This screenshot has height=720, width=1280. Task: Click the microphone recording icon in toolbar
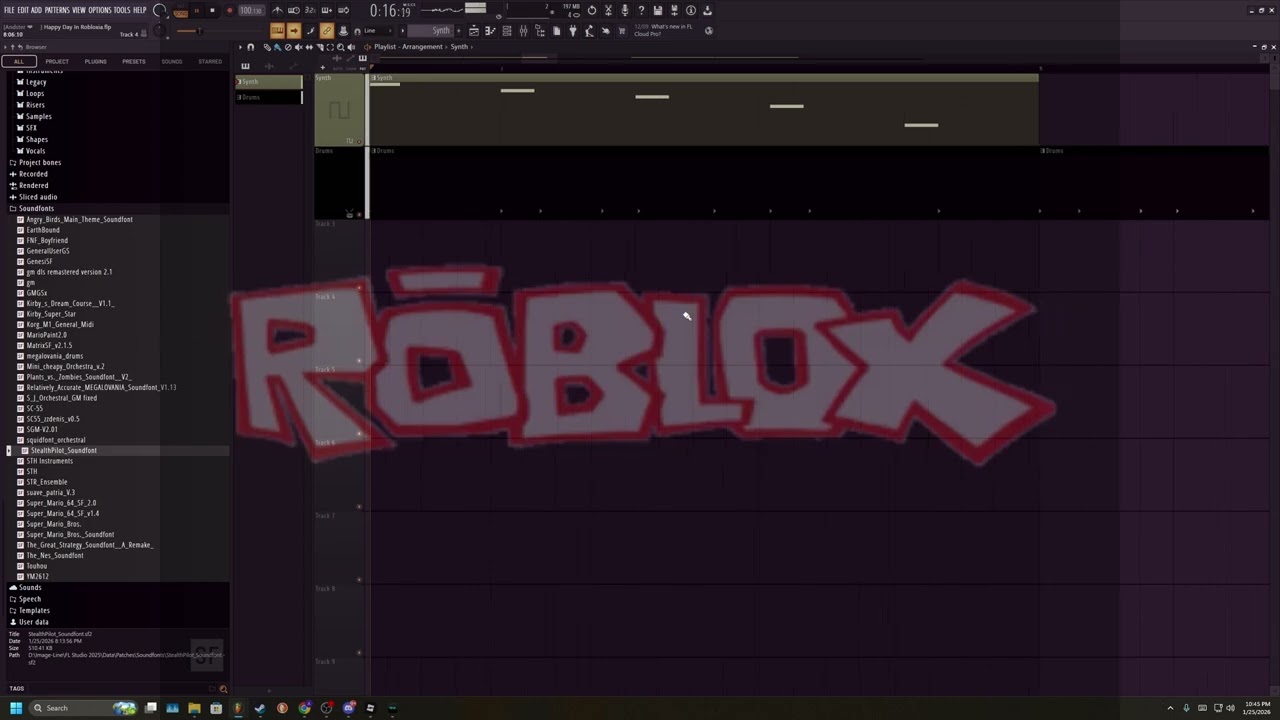[624, 10]
